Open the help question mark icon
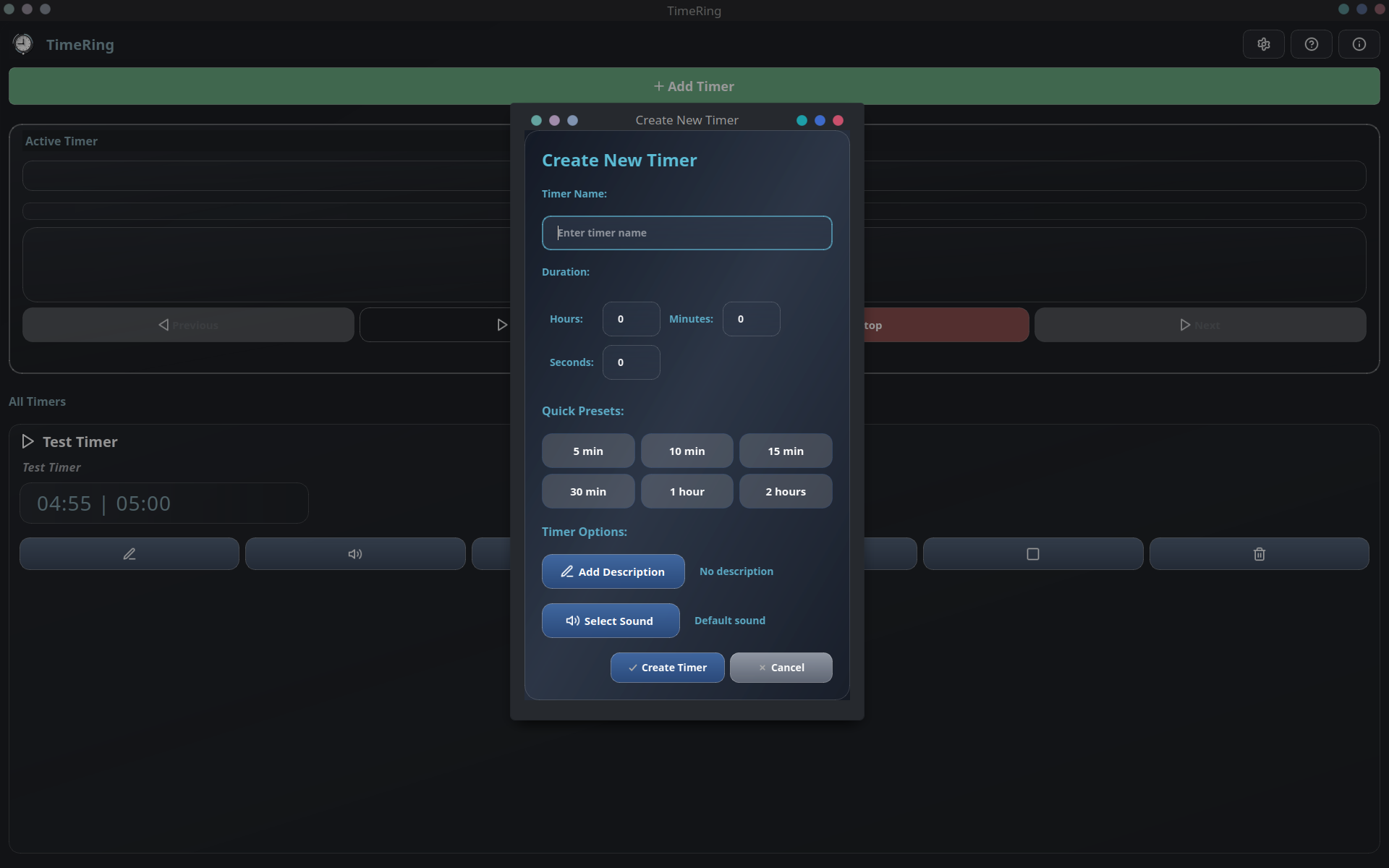Screen dimensions: 1389x868 [1311, 44]
